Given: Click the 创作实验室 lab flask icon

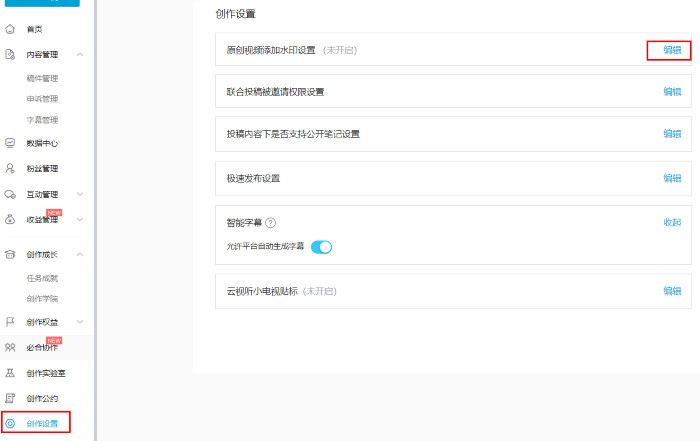Looking at the screenshot, I should click(10, 373).
